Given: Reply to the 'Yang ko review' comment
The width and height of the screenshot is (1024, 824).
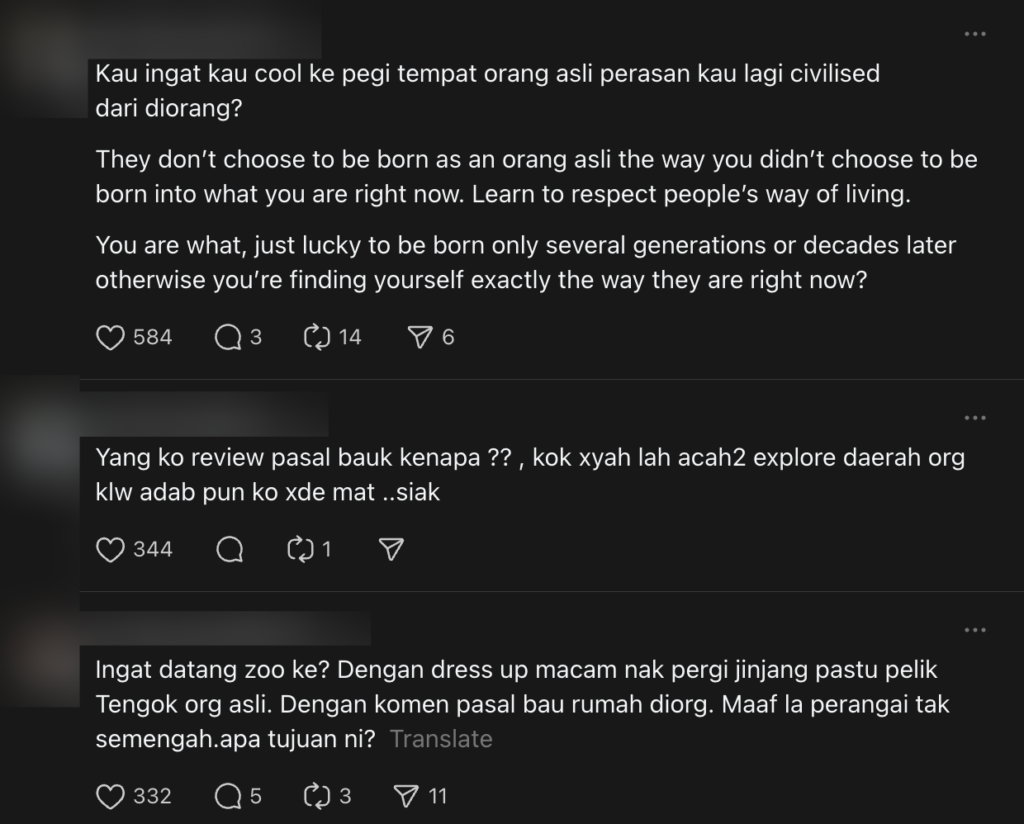Looking at the screenshot, I should [229, 549].
